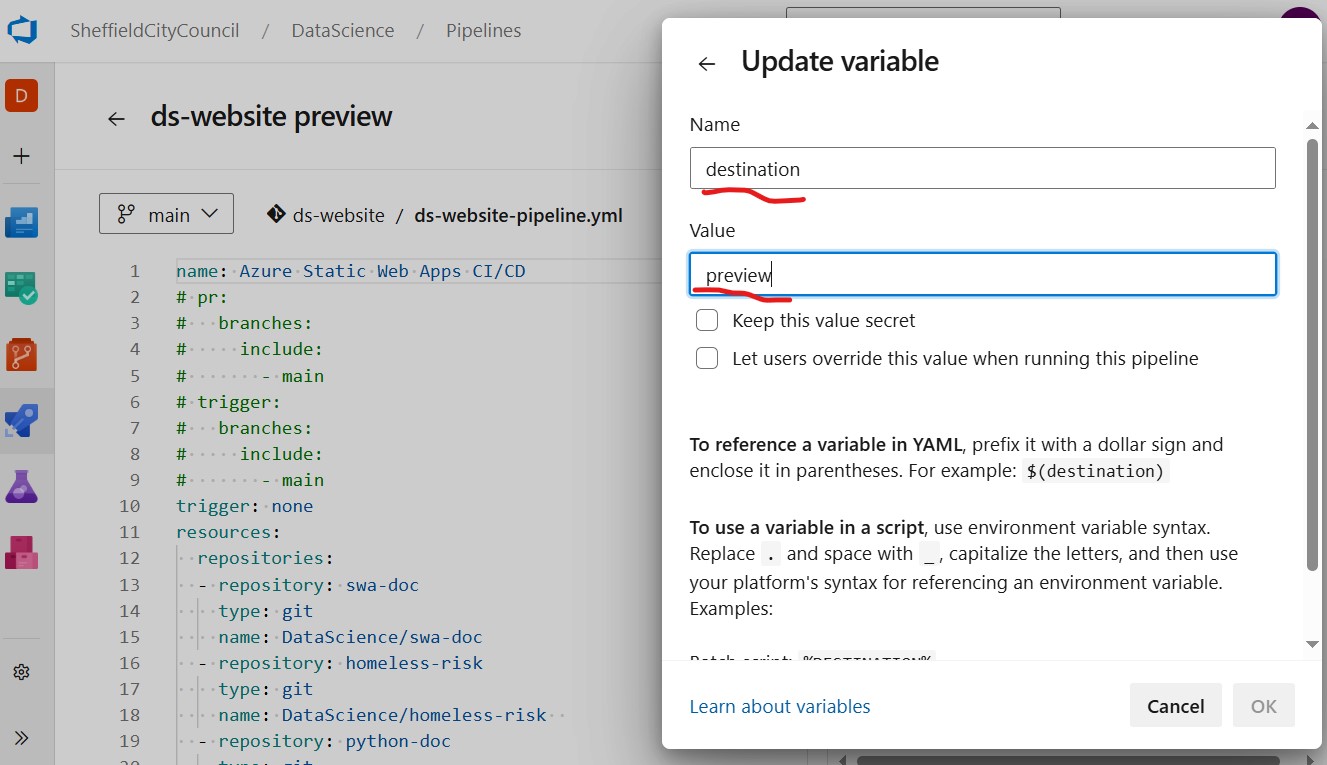This screenshot has width=1327, height=765.
Task: Click the Value input field
Action: pos(983,274)
